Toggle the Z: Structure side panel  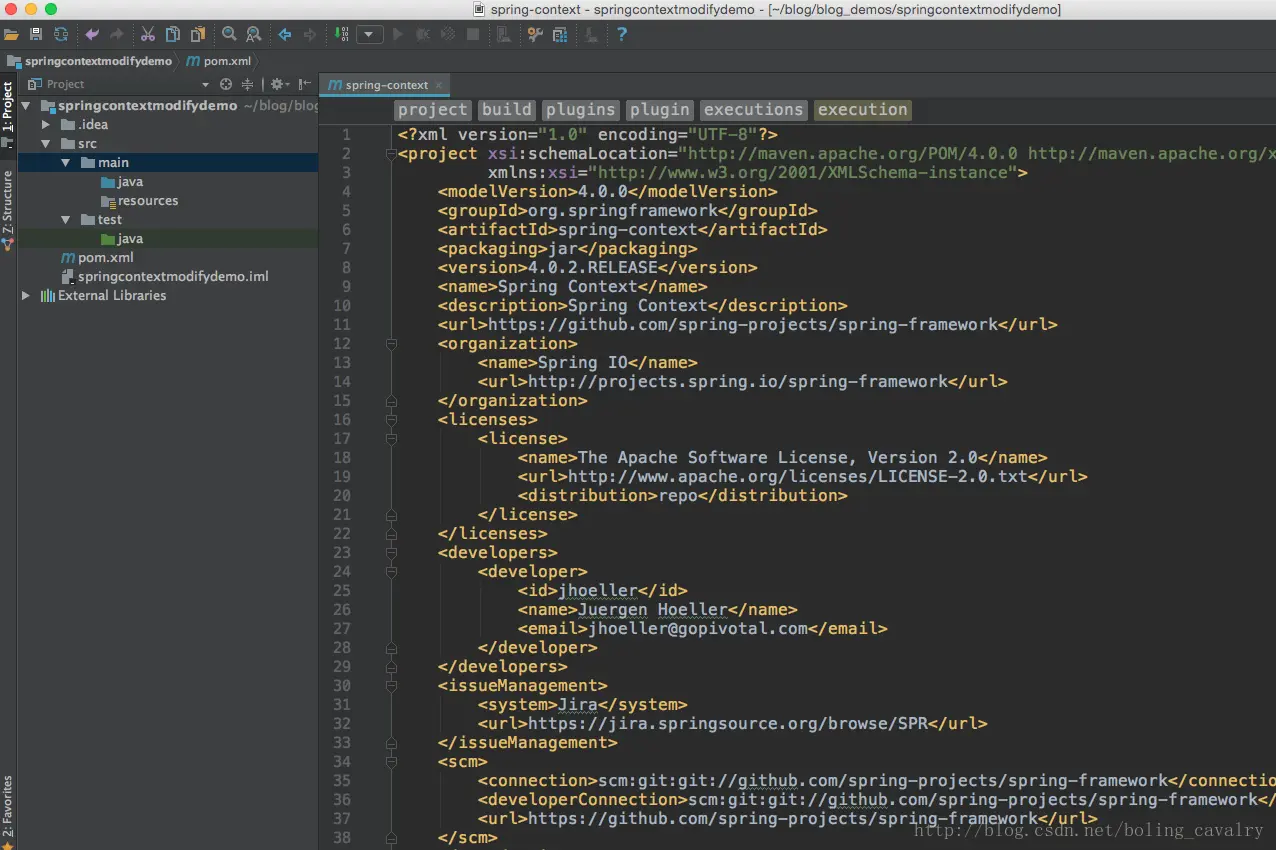tap(8, 201)
